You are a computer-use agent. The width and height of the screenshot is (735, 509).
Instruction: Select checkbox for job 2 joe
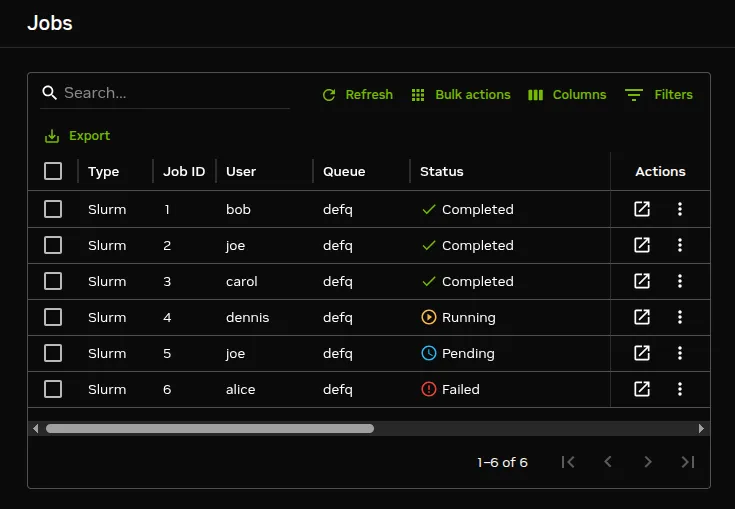[53, 245]
